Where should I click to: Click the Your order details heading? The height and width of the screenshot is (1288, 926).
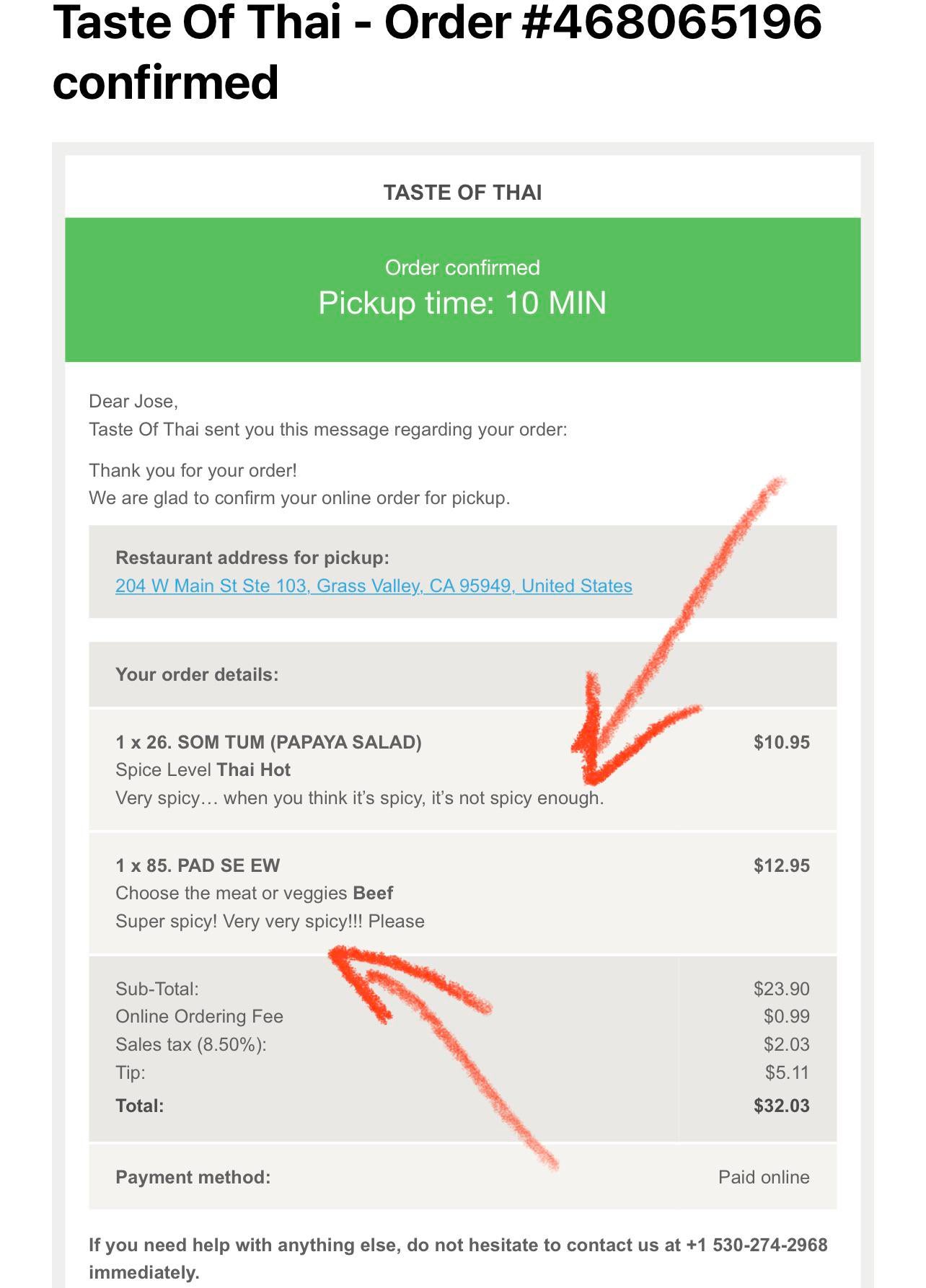(197, 674)
